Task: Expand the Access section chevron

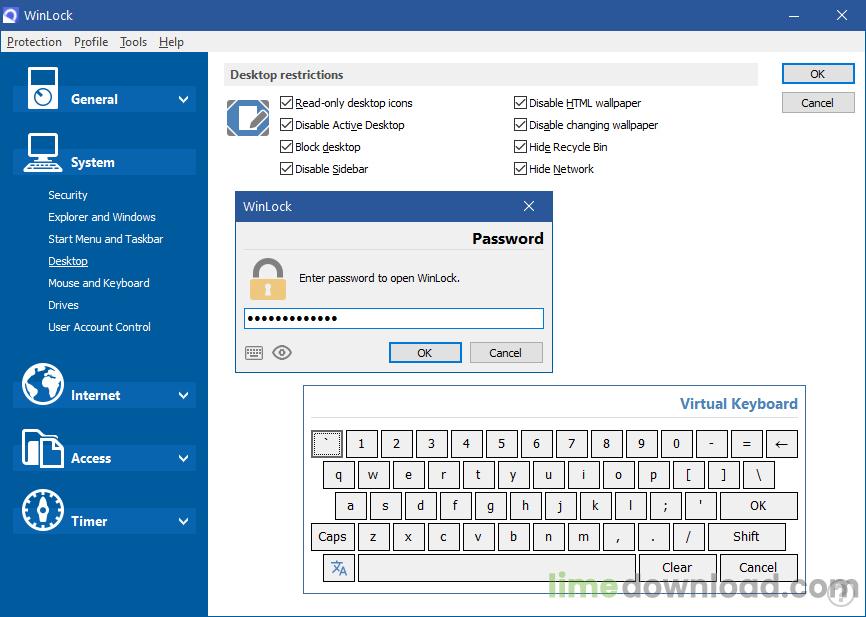Action: pos(183,458)
